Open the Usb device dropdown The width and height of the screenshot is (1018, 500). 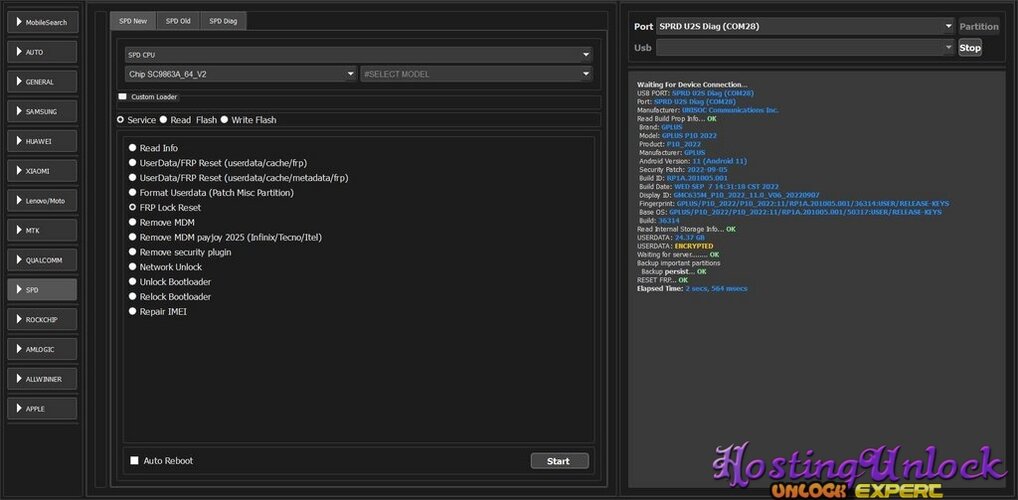805,47
